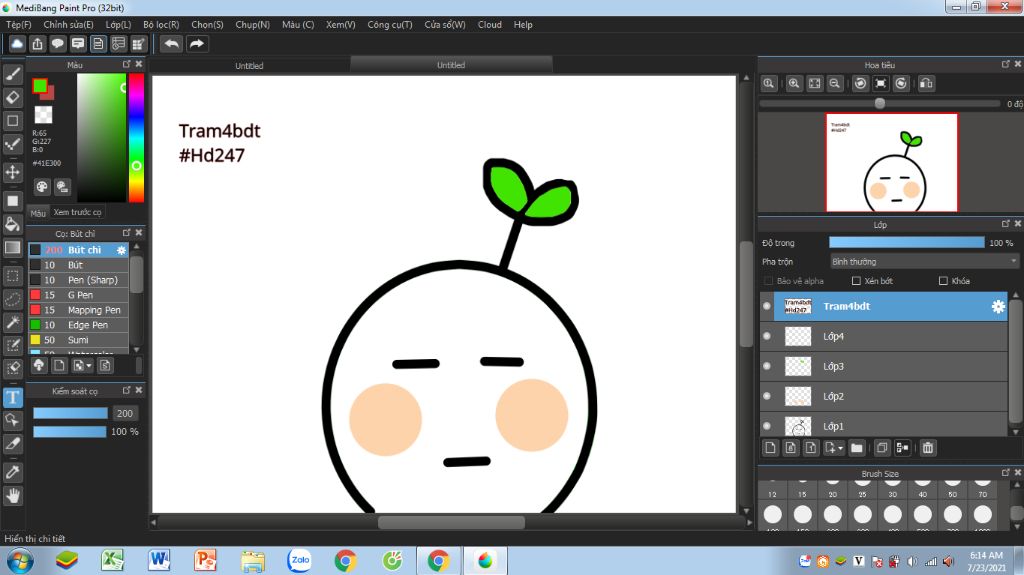Open PowerPoint from the taskbar

tap(205, 560)
